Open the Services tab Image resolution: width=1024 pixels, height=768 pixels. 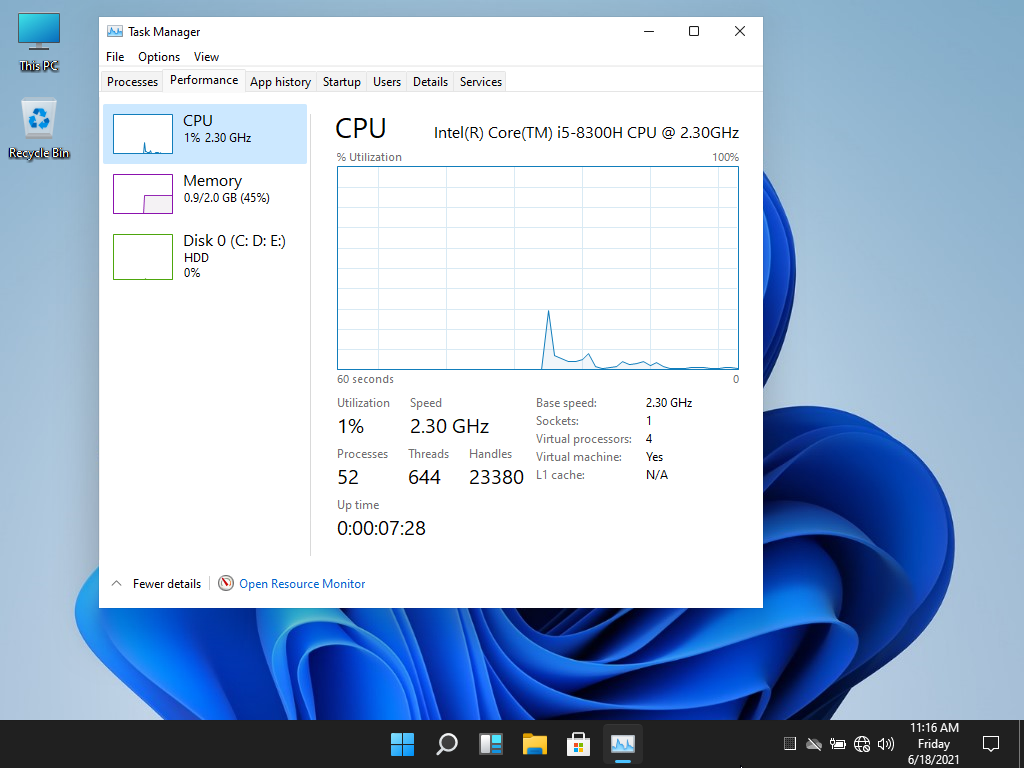point(481,82)
